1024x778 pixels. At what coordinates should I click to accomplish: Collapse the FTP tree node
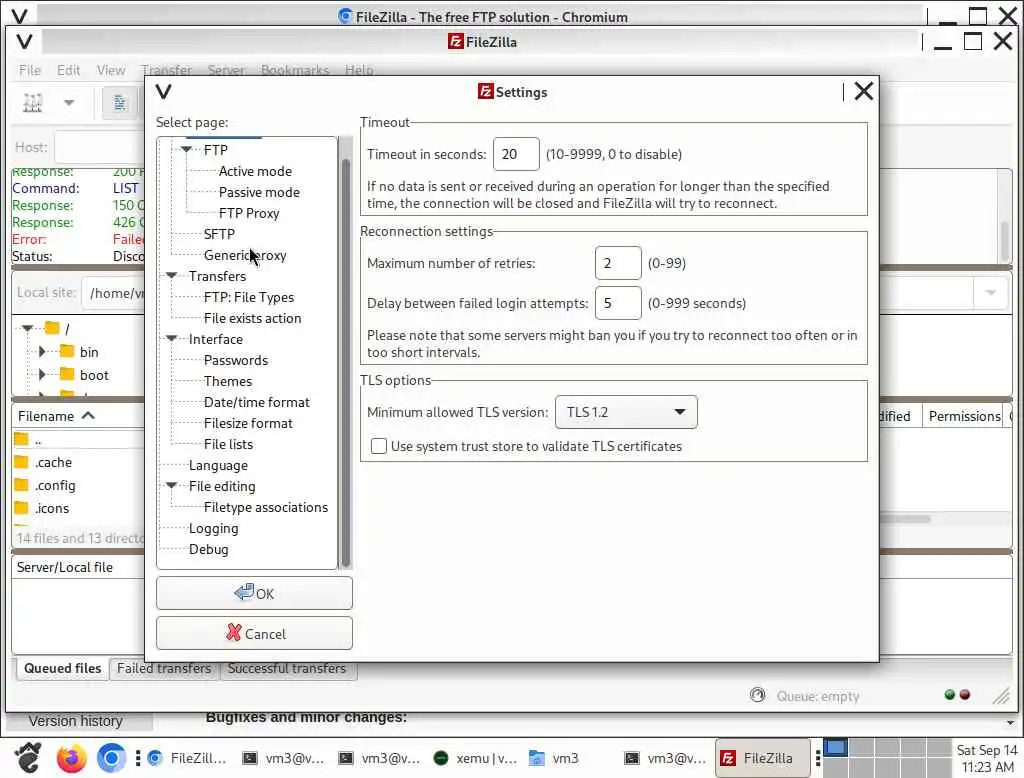click(186, 150)
